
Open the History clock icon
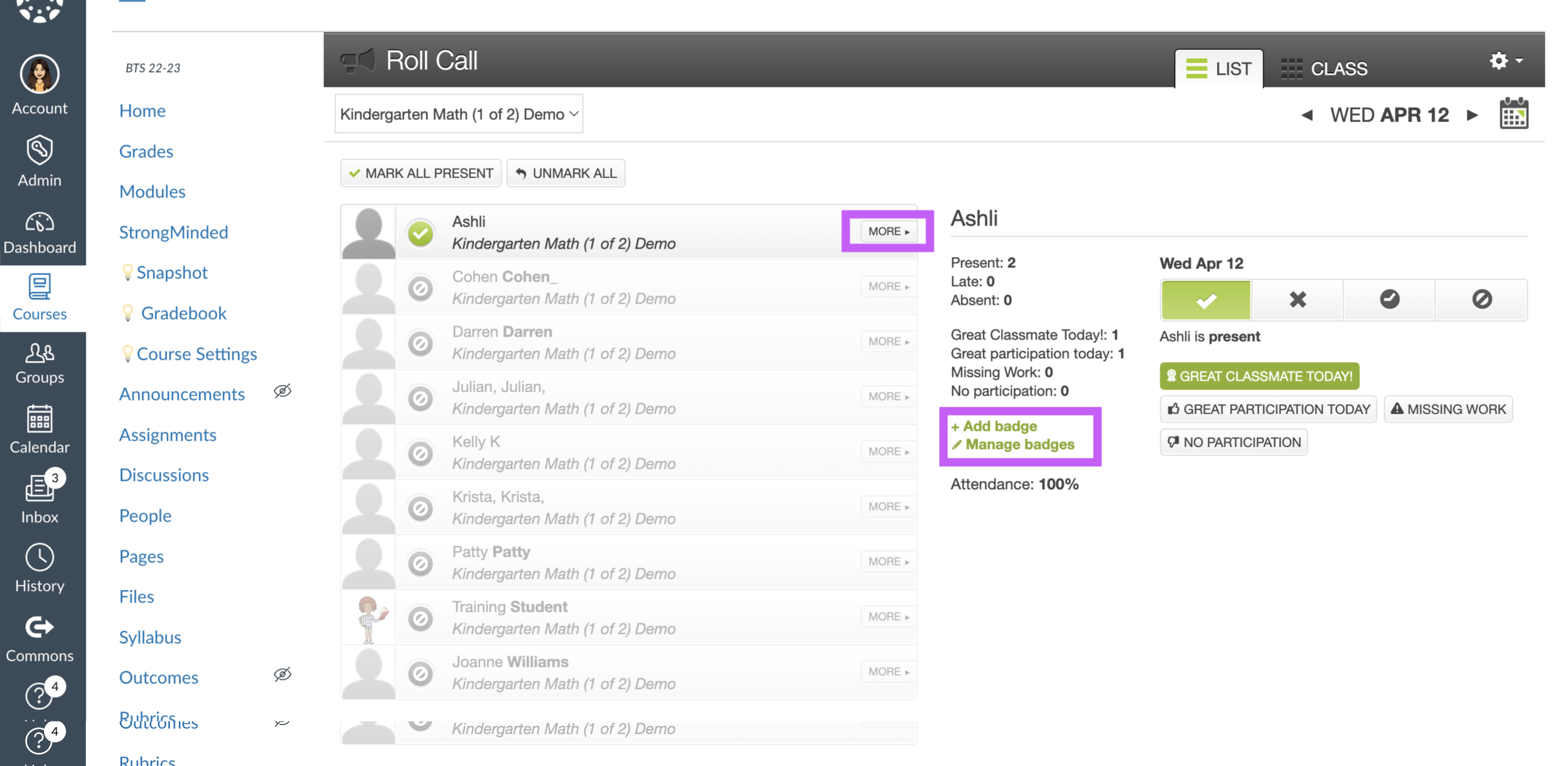(40, 557)
